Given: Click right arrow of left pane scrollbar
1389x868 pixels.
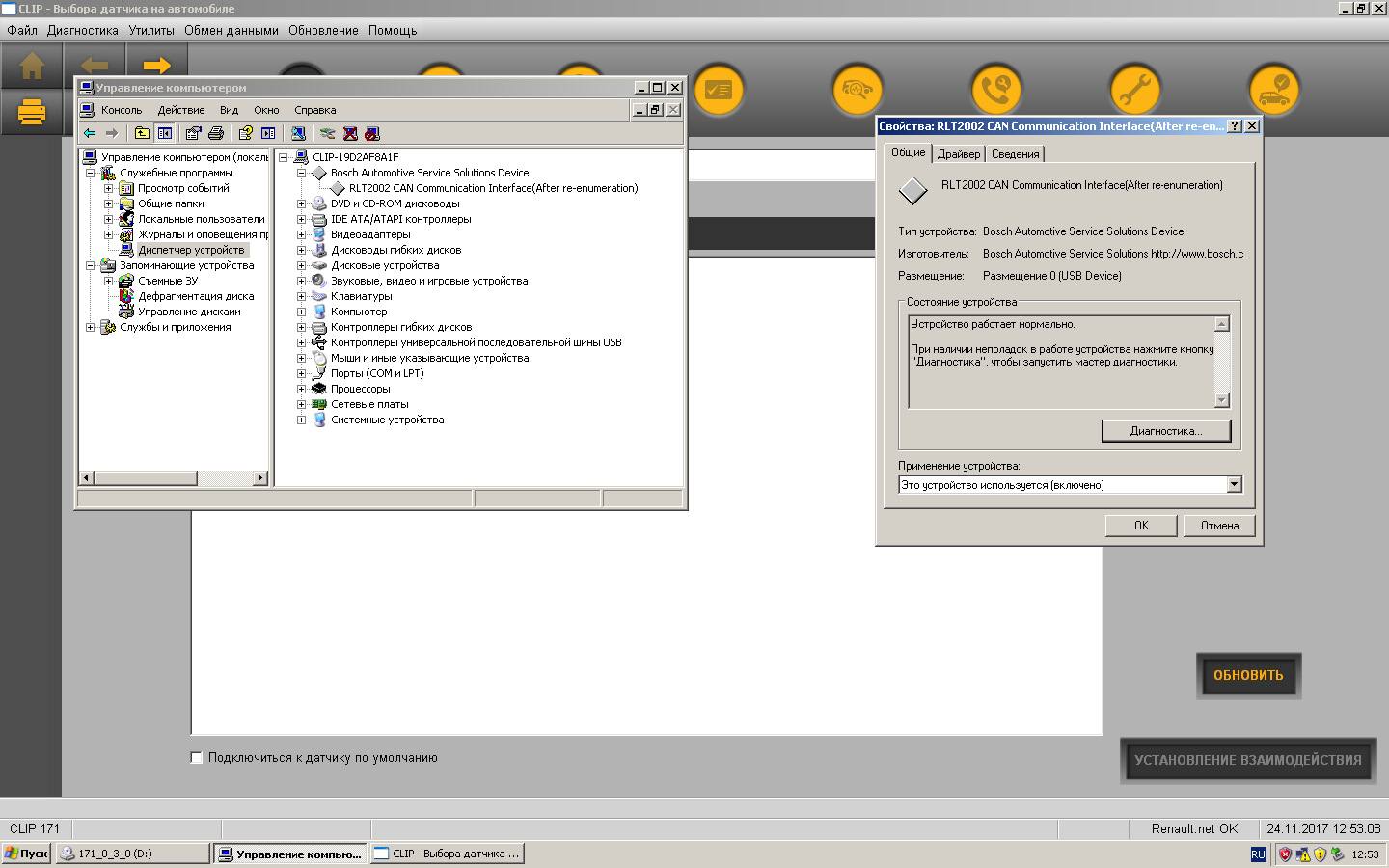Looking at the screenshot, I should tap(259, 478).
